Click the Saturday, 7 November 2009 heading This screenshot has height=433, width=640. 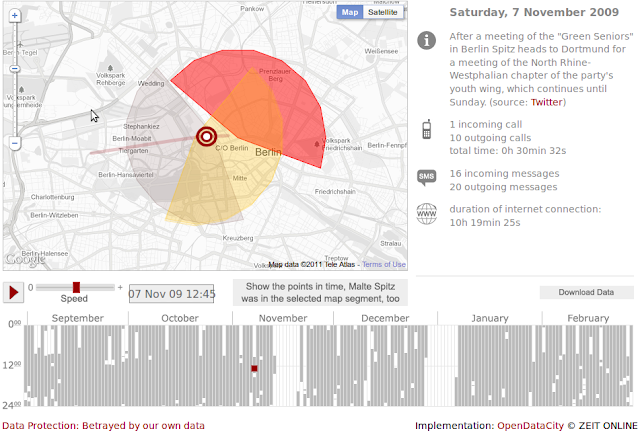point(534,12)
